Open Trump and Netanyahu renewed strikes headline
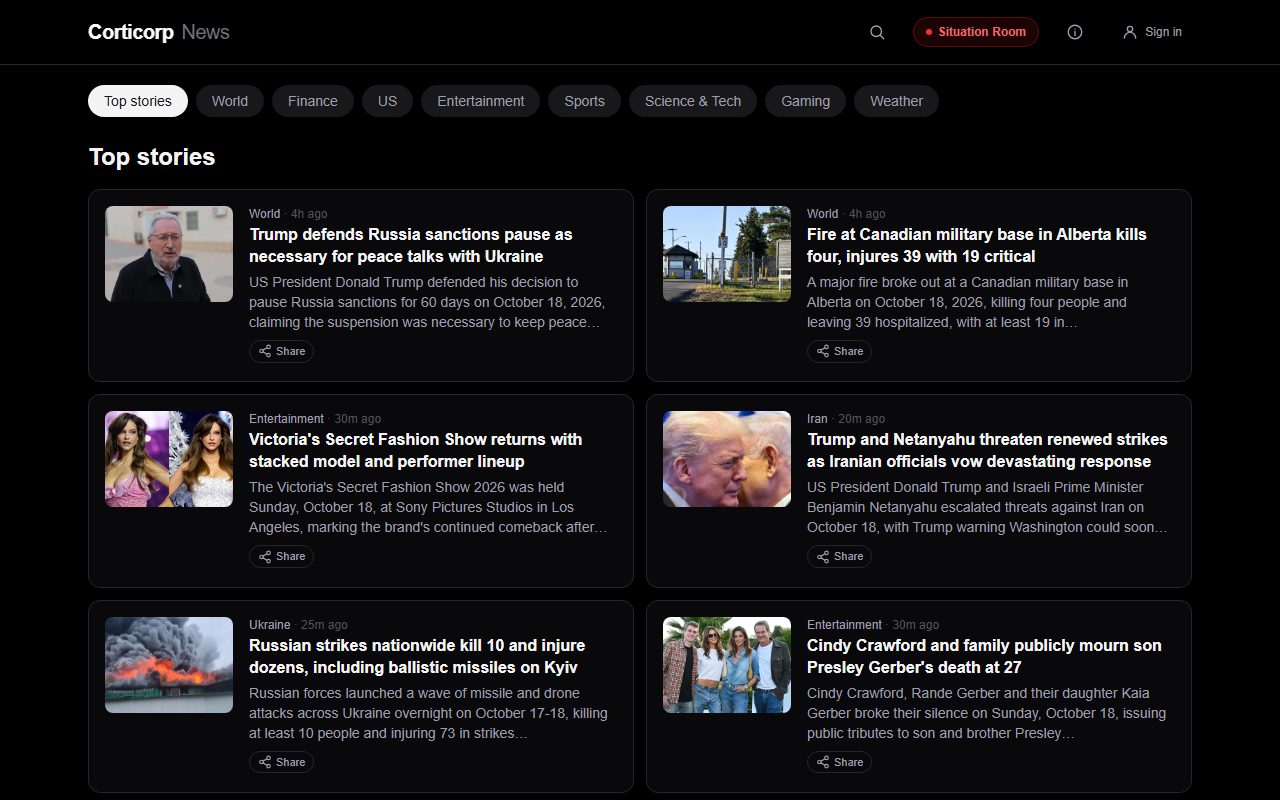1280x800 pixels. [987, 450]
